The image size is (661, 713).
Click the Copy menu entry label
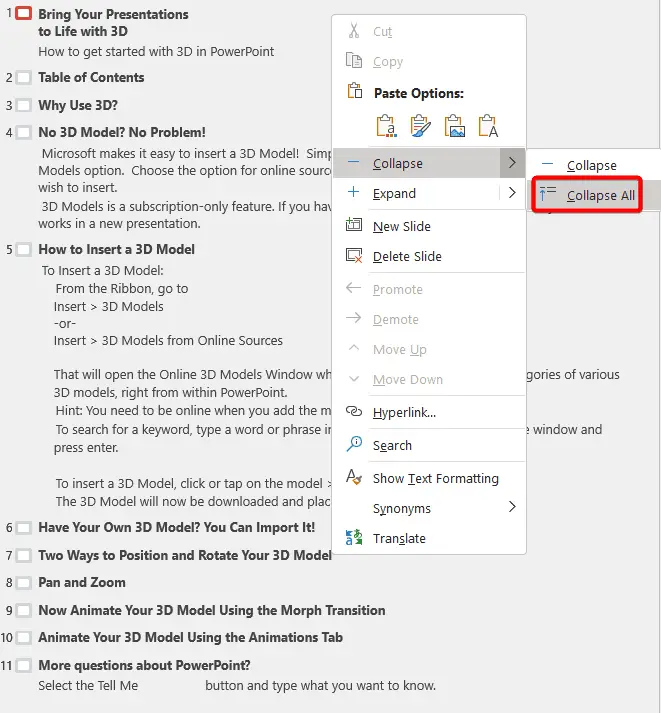[x=388, y=62]
